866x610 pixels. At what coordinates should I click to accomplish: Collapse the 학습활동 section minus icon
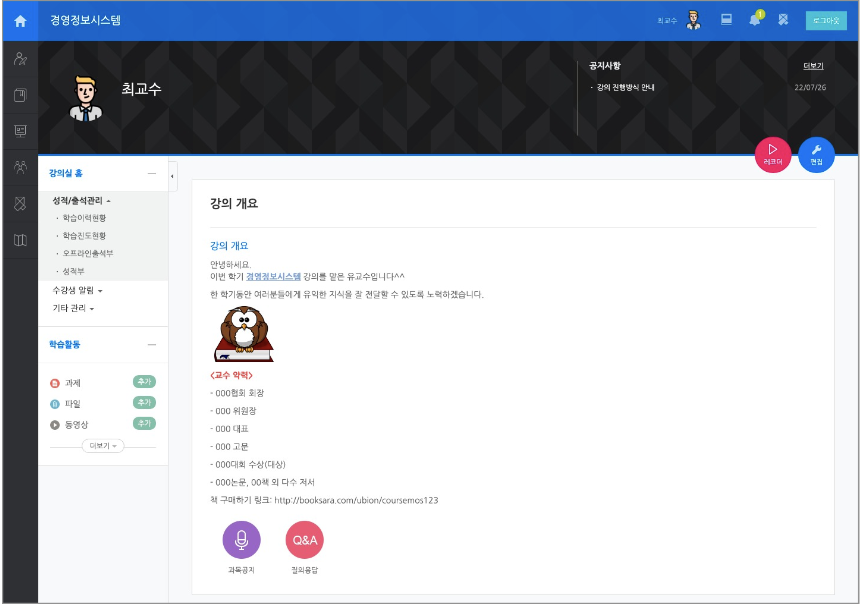[152, 345]
